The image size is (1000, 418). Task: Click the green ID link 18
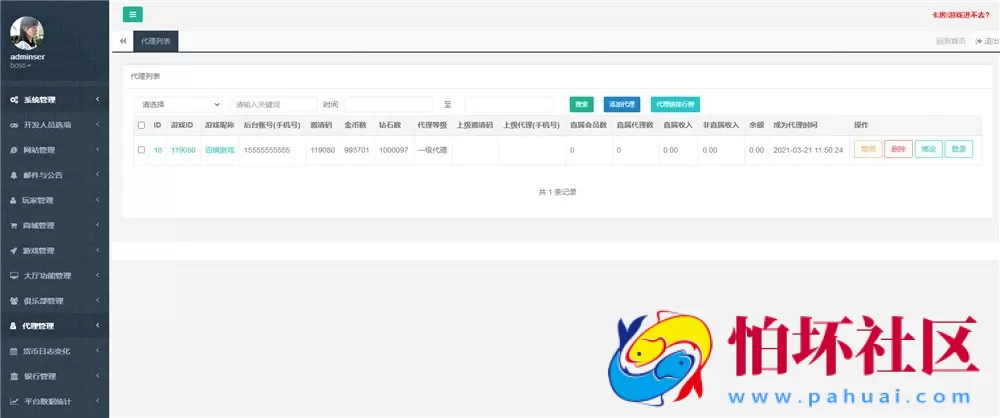(x=158, y=150)
